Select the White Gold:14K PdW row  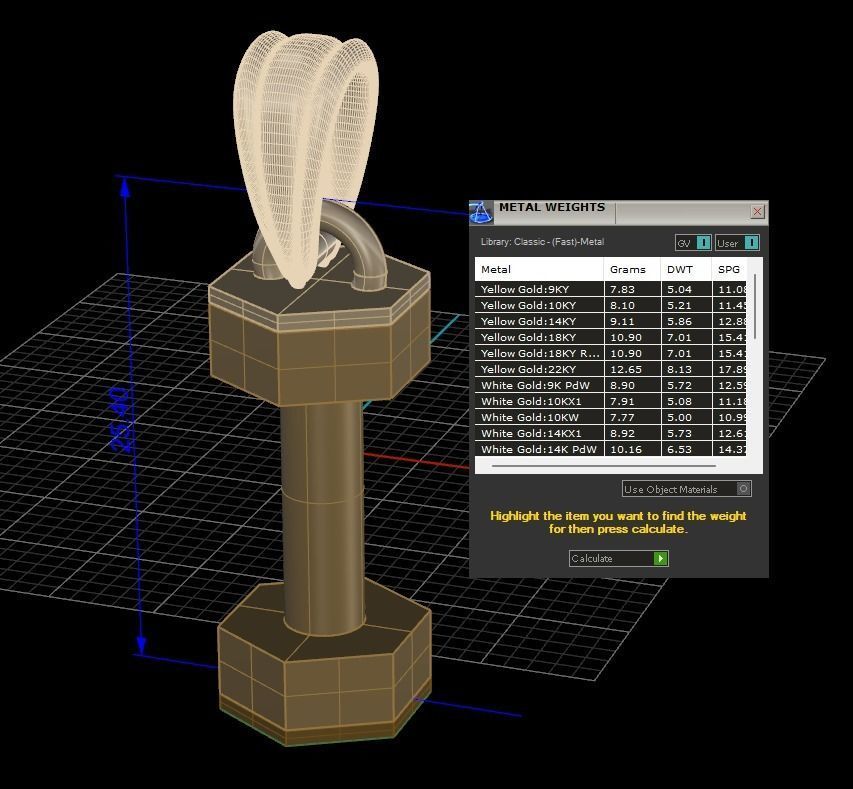click(x=610, y=449)
